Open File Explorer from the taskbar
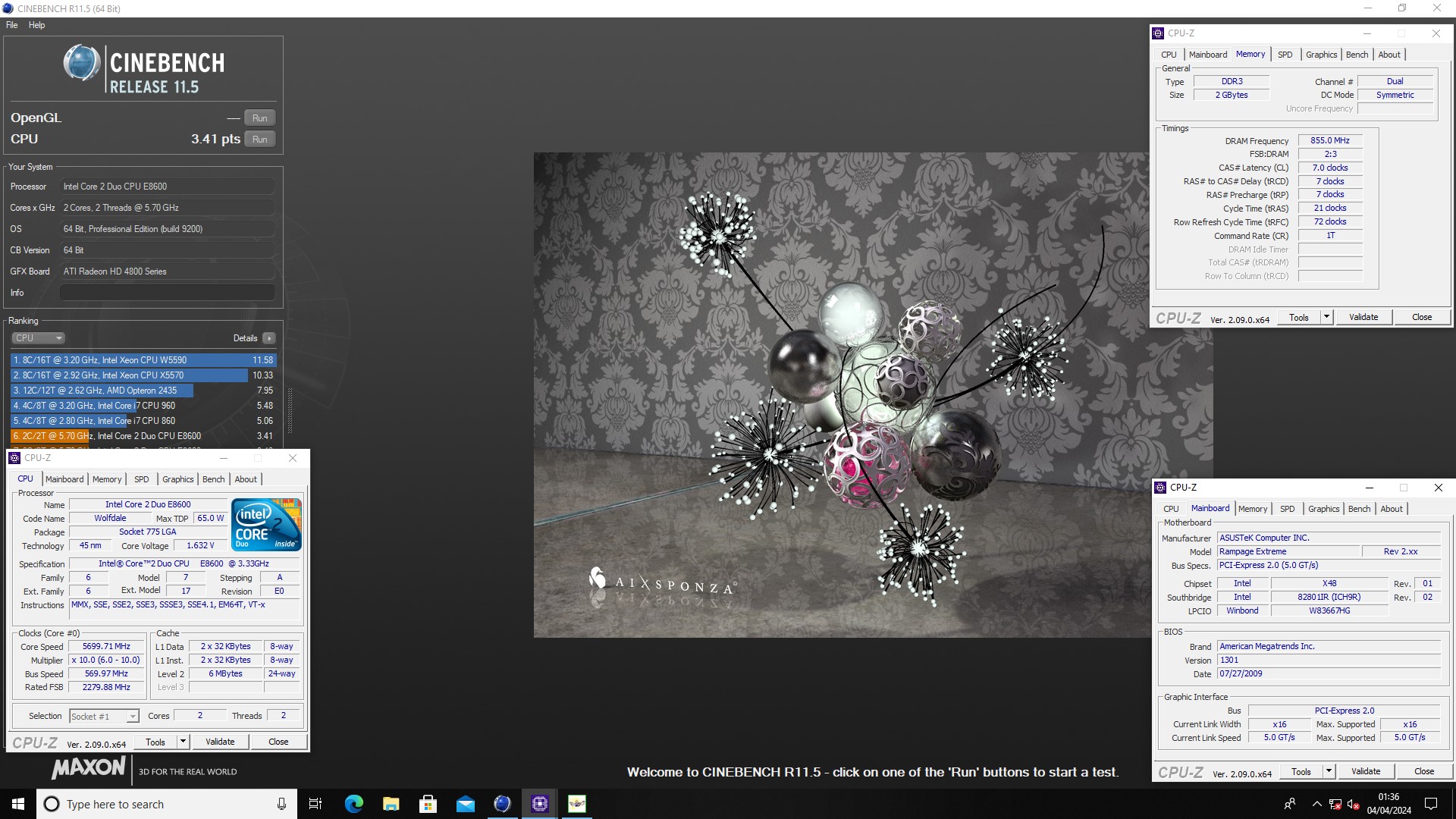 [391, 804]
